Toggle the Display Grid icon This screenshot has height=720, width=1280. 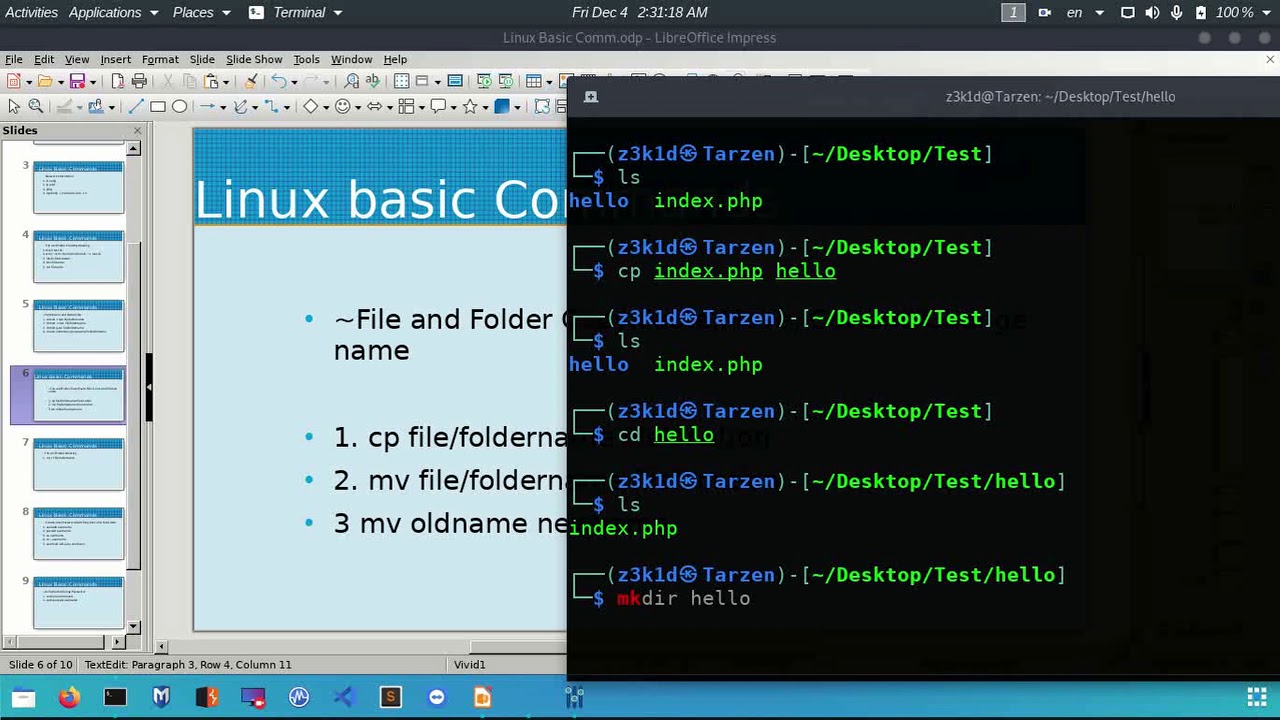pyautogui.click(x=401, y=81)
